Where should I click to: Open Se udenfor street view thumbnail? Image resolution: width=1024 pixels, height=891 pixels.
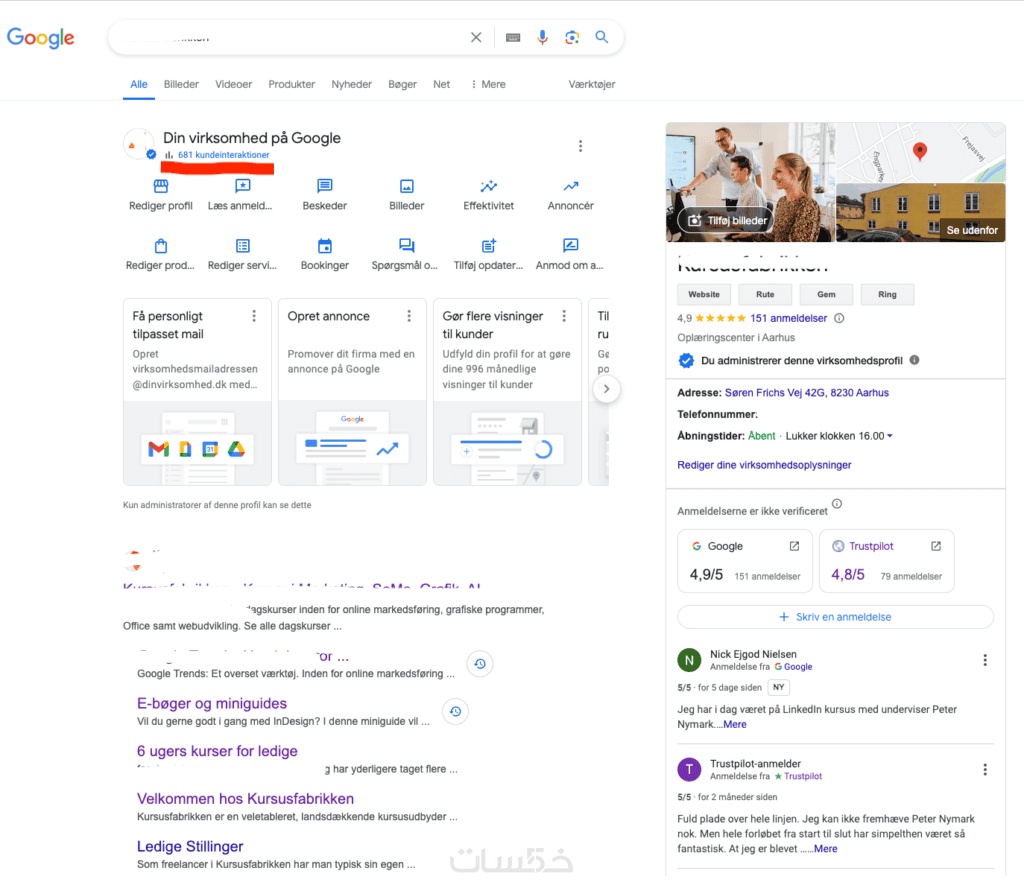920,213
